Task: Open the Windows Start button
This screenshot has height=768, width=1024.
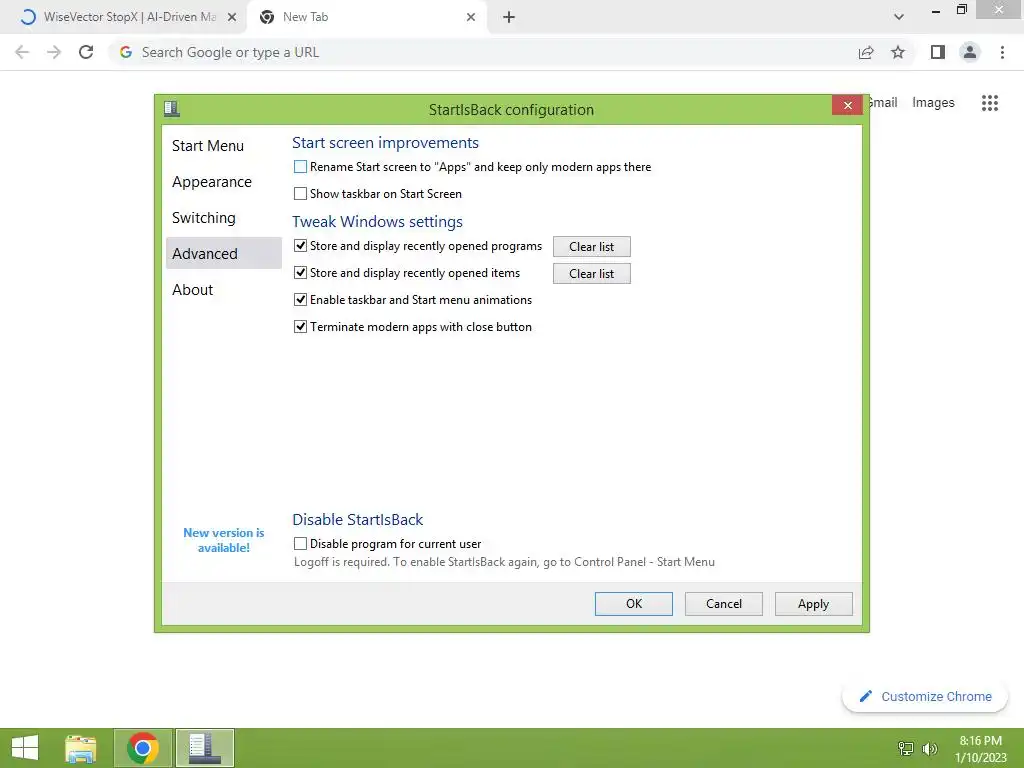Action: (25, 748)
